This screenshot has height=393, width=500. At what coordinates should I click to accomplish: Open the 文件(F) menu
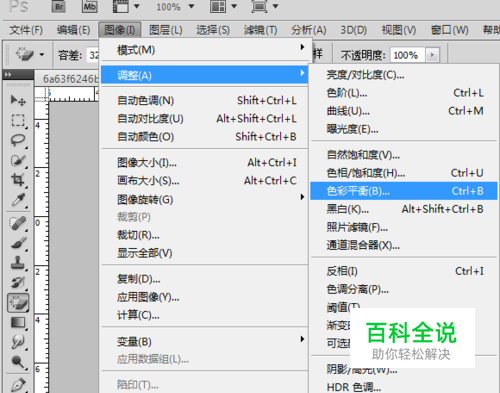click(26, 30)
